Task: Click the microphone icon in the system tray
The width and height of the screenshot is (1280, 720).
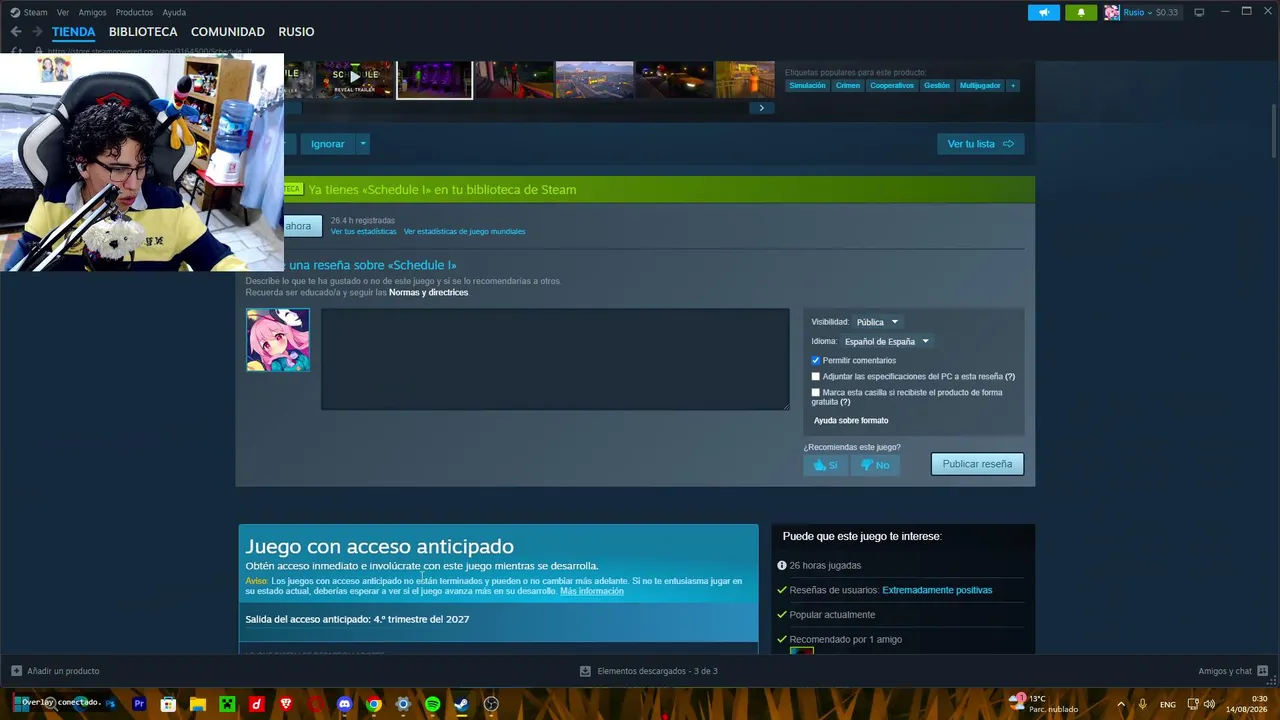Action: (1142, 704)
